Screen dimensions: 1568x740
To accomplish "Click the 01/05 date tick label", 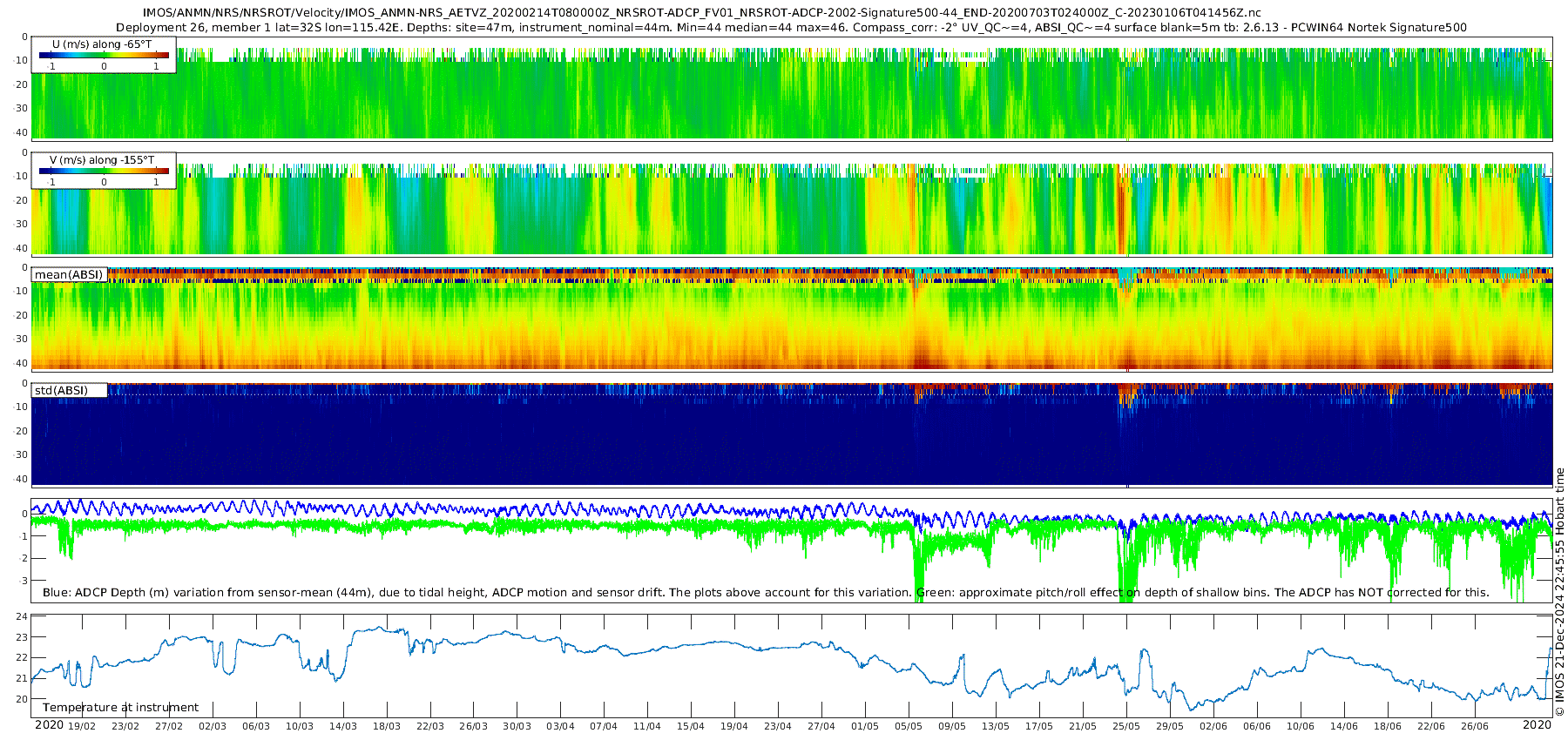I will pyautogui.click(x=865, y=726).
